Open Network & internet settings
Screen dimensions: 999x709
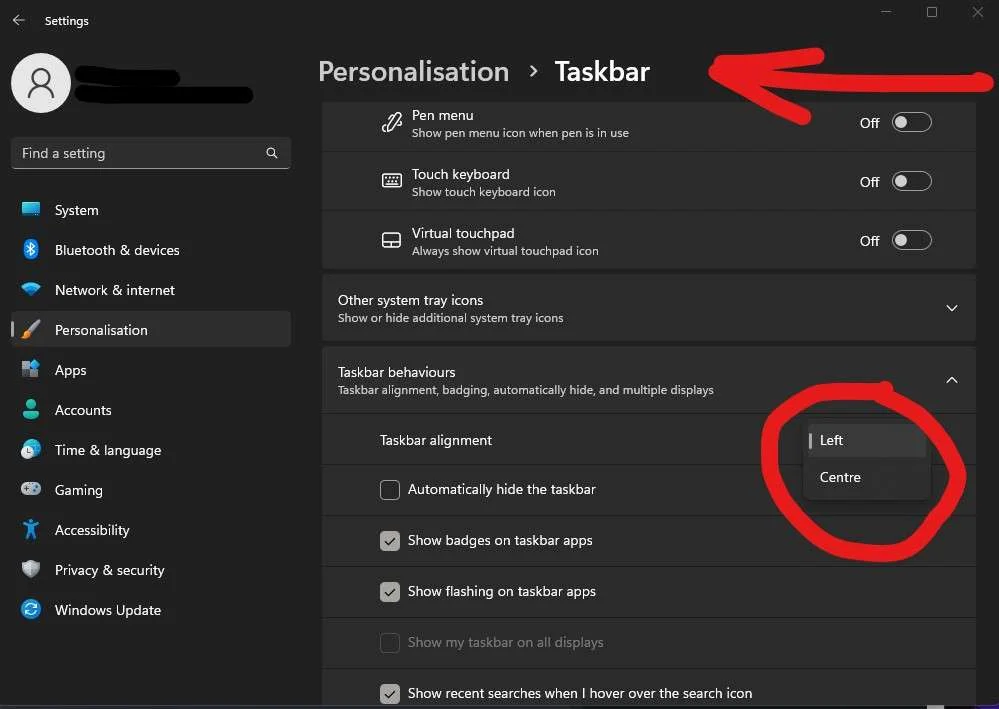tap(151, 290)
